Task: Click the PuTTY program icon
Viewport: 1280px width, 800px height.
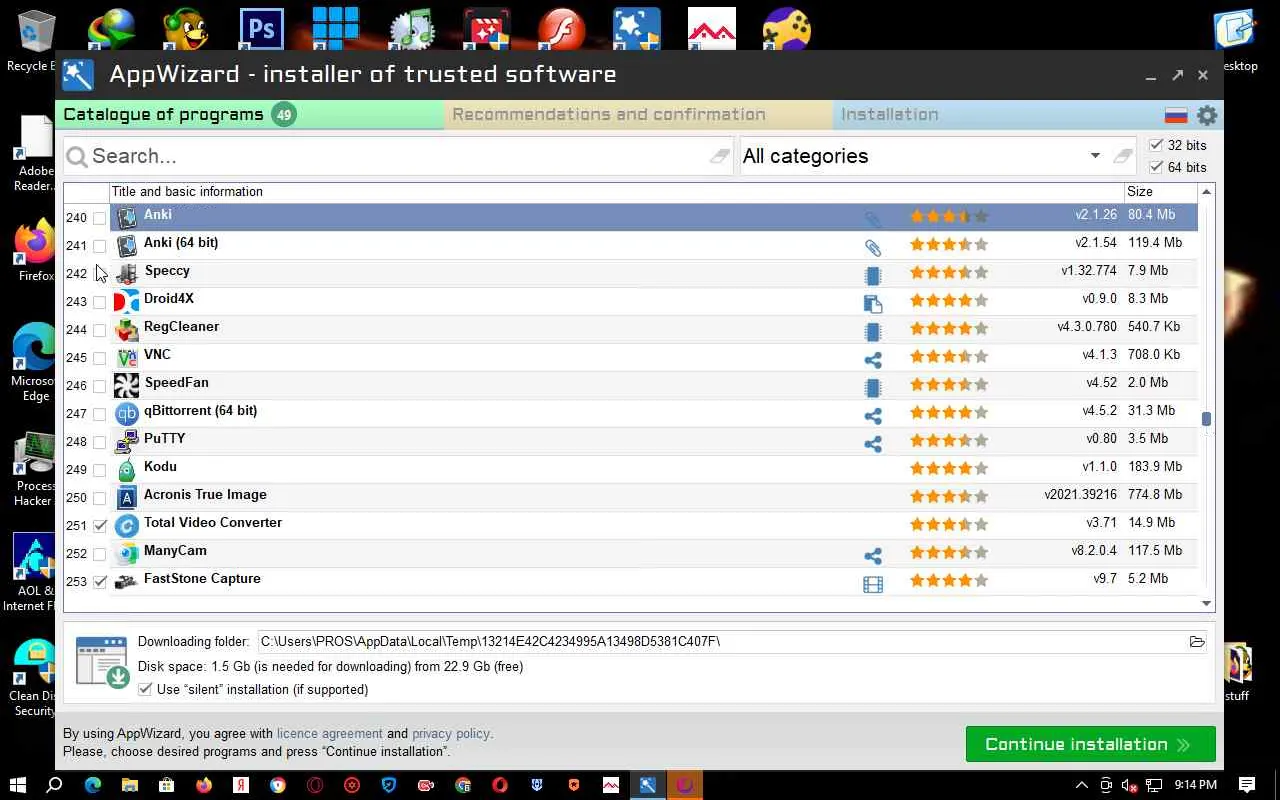Action: tap(126, 441)
